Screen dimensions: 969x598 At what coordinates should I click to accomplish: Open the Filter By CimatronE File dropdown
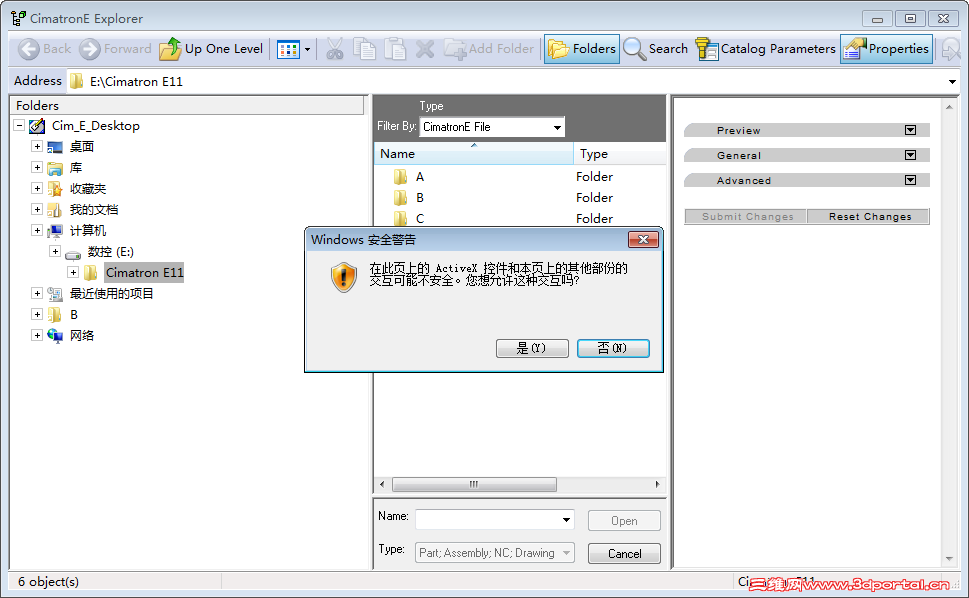coord(492,127)
